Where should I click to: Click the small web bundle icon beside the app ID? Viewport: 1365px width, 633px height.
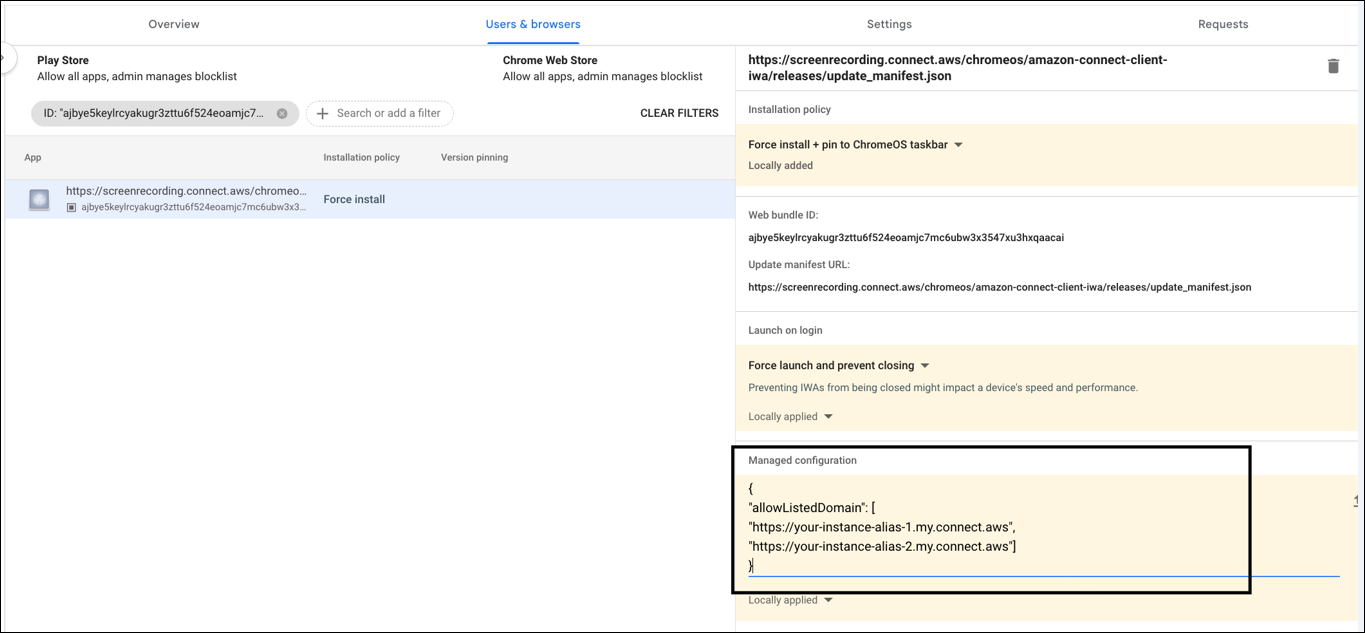(x=71, y=208)
